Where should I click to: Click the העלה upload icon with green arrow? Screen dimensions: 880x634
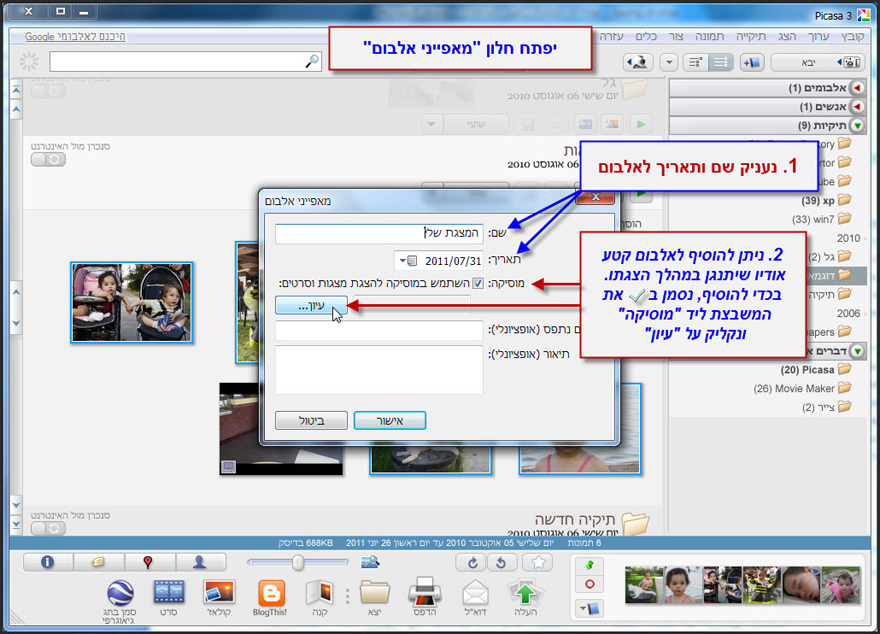(x=525, y=596)
